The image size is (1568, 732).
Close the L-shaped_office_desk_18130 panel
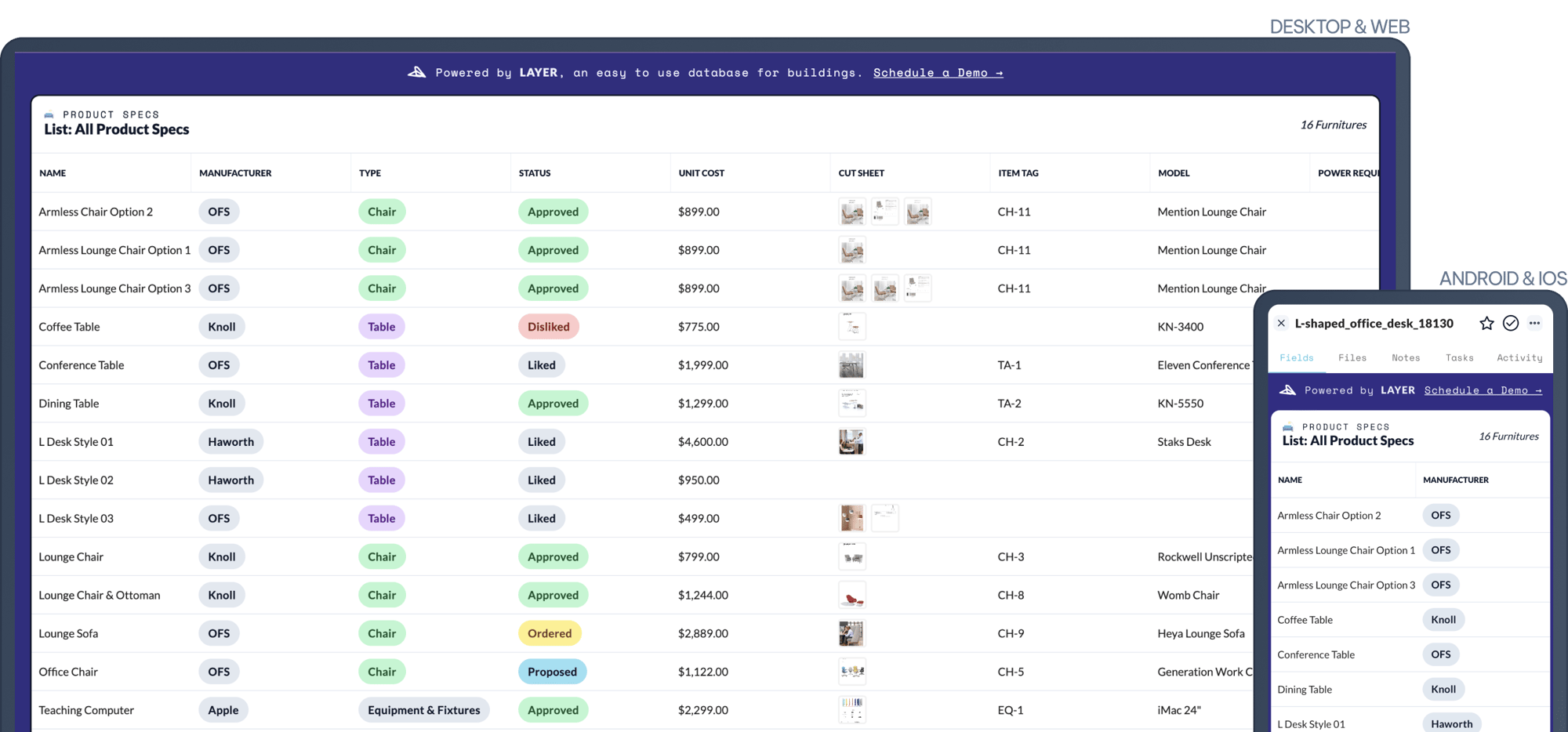click(x=1281, y=323)
